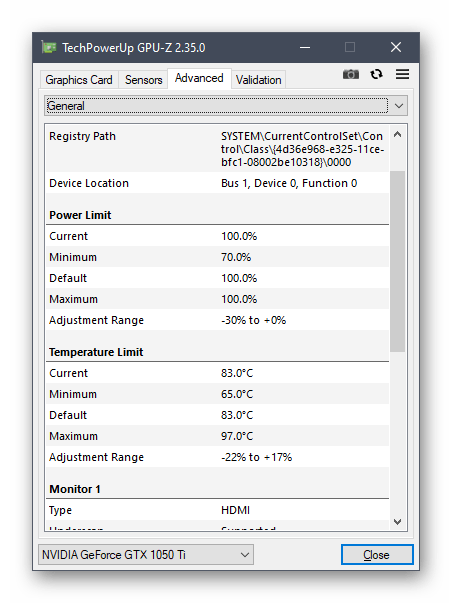Click the 'Bus 1, Device 0, Function 0' value
Image resolution: width=452 pixels, height=603 pixels.
point(289,183)
